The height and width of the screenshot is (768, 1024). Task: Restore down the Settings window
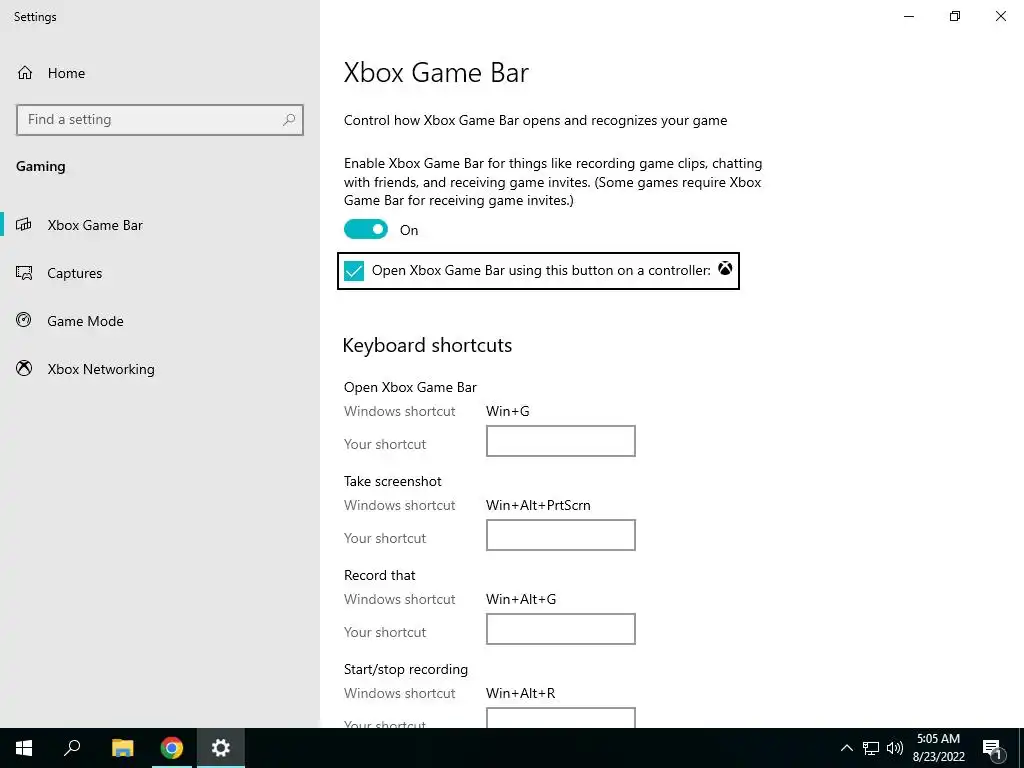(955, 16)
